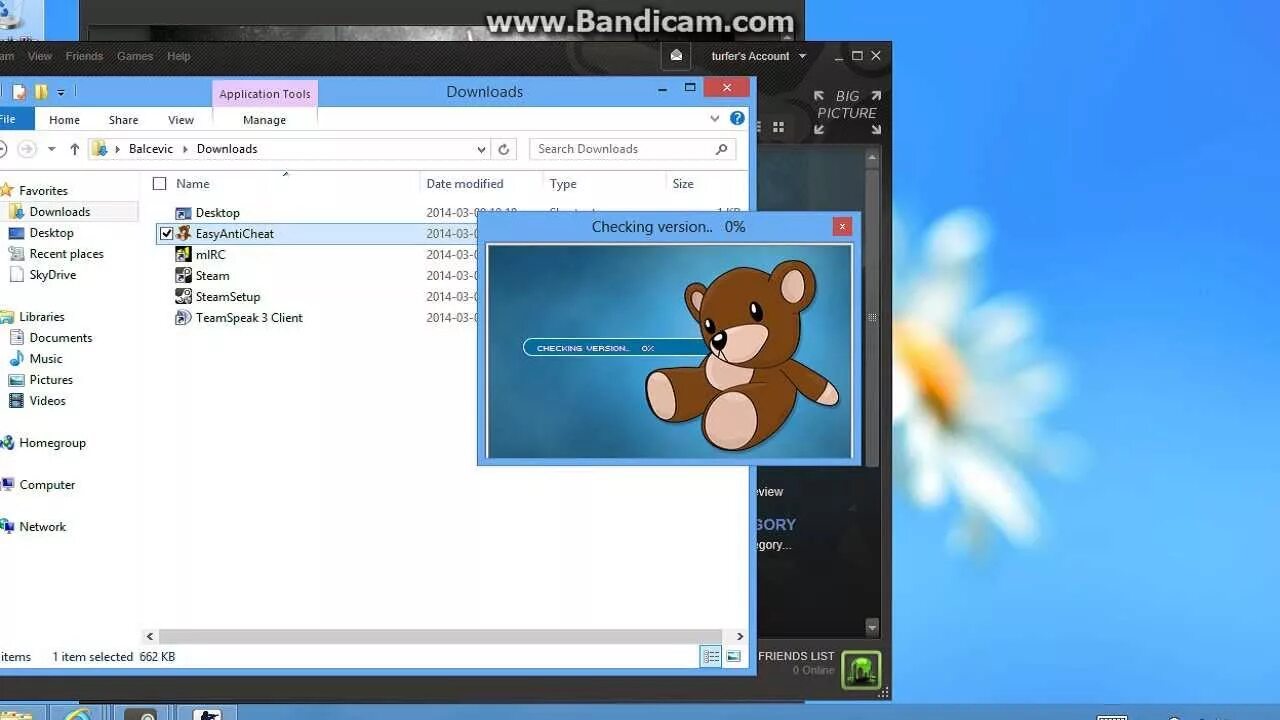Select the Desktop shortcut in file list
Screen dimensions: 1280x720
(x=217, y=212)
